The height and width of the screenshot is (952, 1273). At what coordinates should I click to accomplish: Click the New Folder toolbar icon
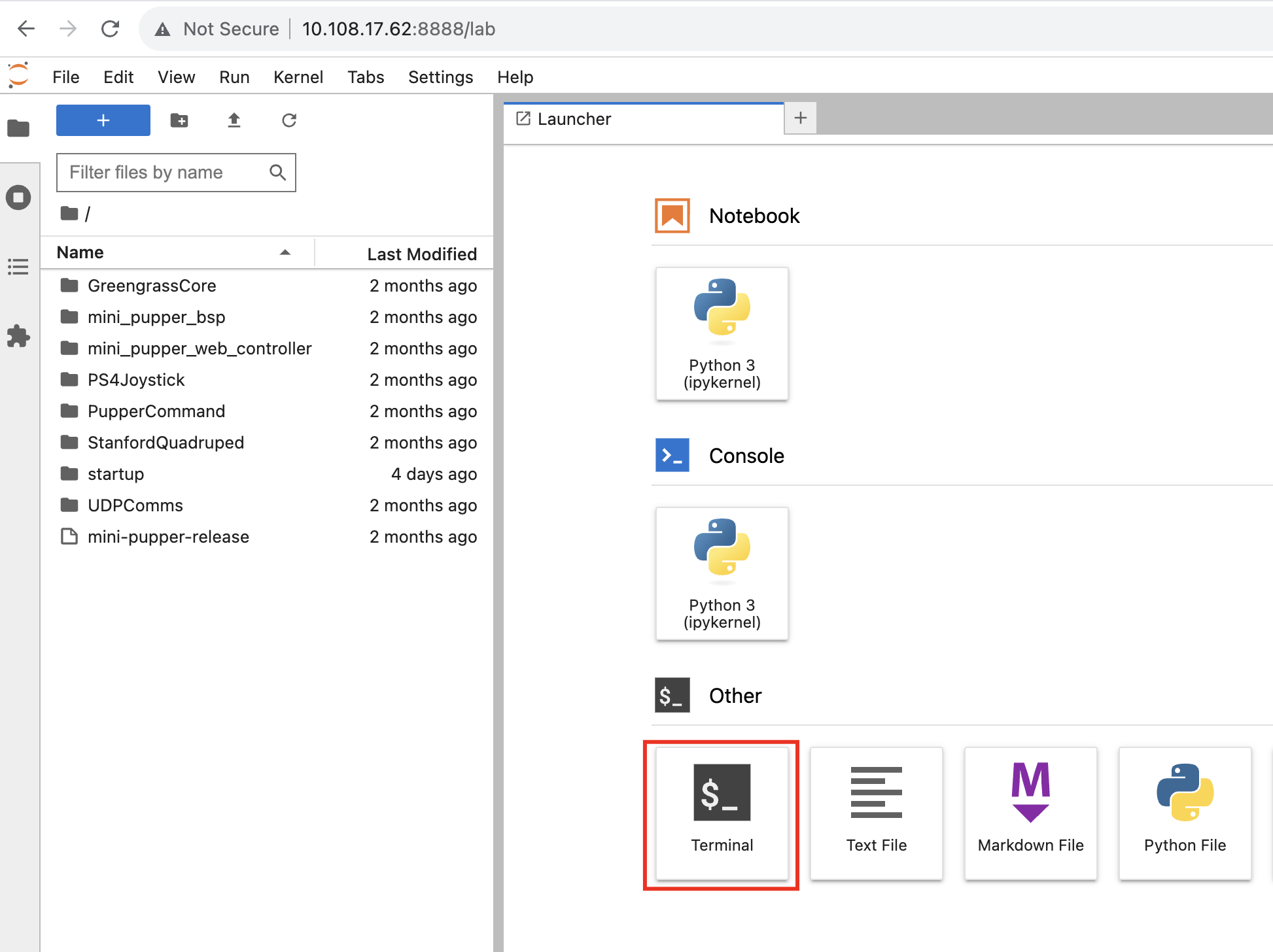pos(179,120)
